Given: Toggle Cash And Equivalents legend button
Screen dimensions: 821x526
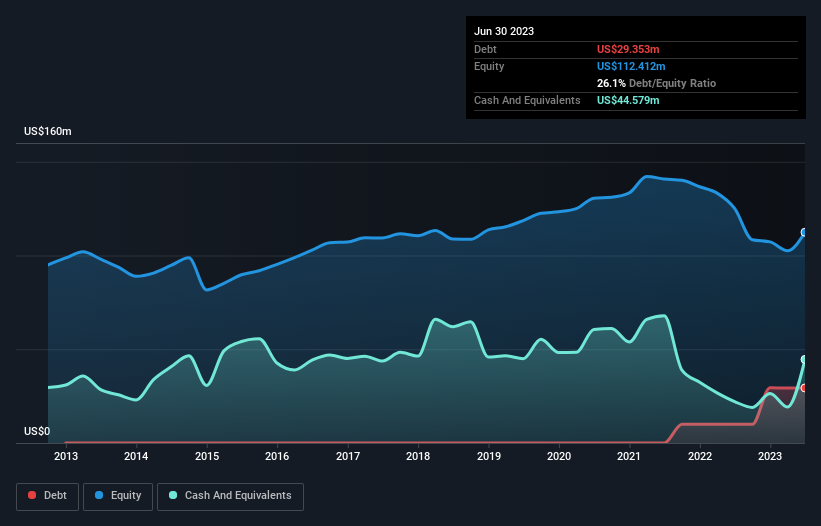Looking at the screenshot, I should click(x=230, y=496).
